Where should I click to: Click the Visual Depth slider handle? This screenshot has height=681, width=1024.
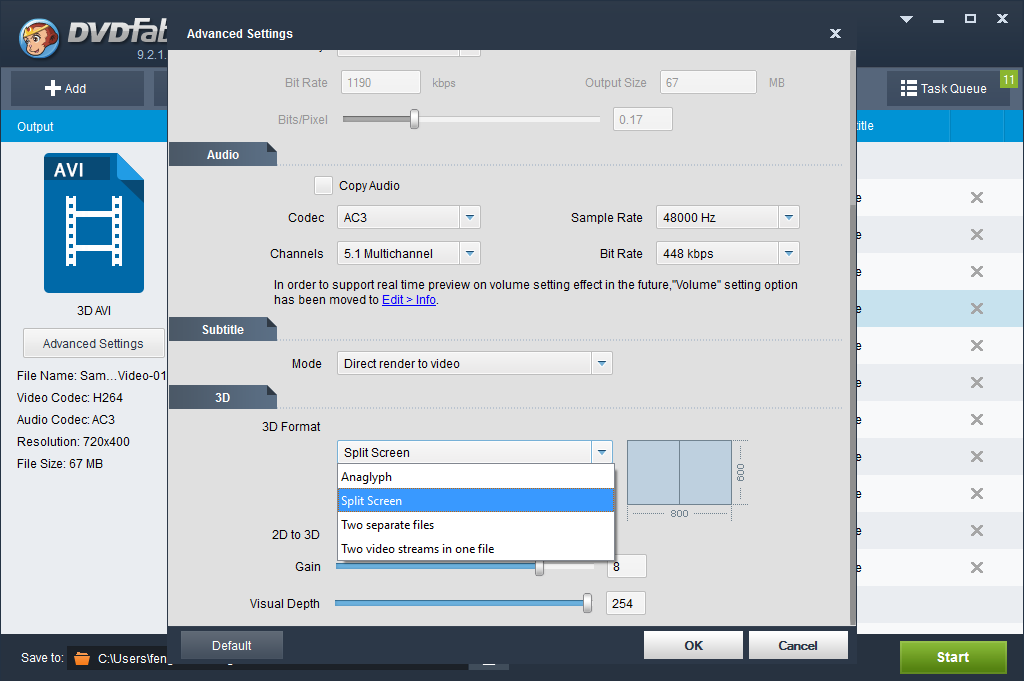[x=588, y=603]
